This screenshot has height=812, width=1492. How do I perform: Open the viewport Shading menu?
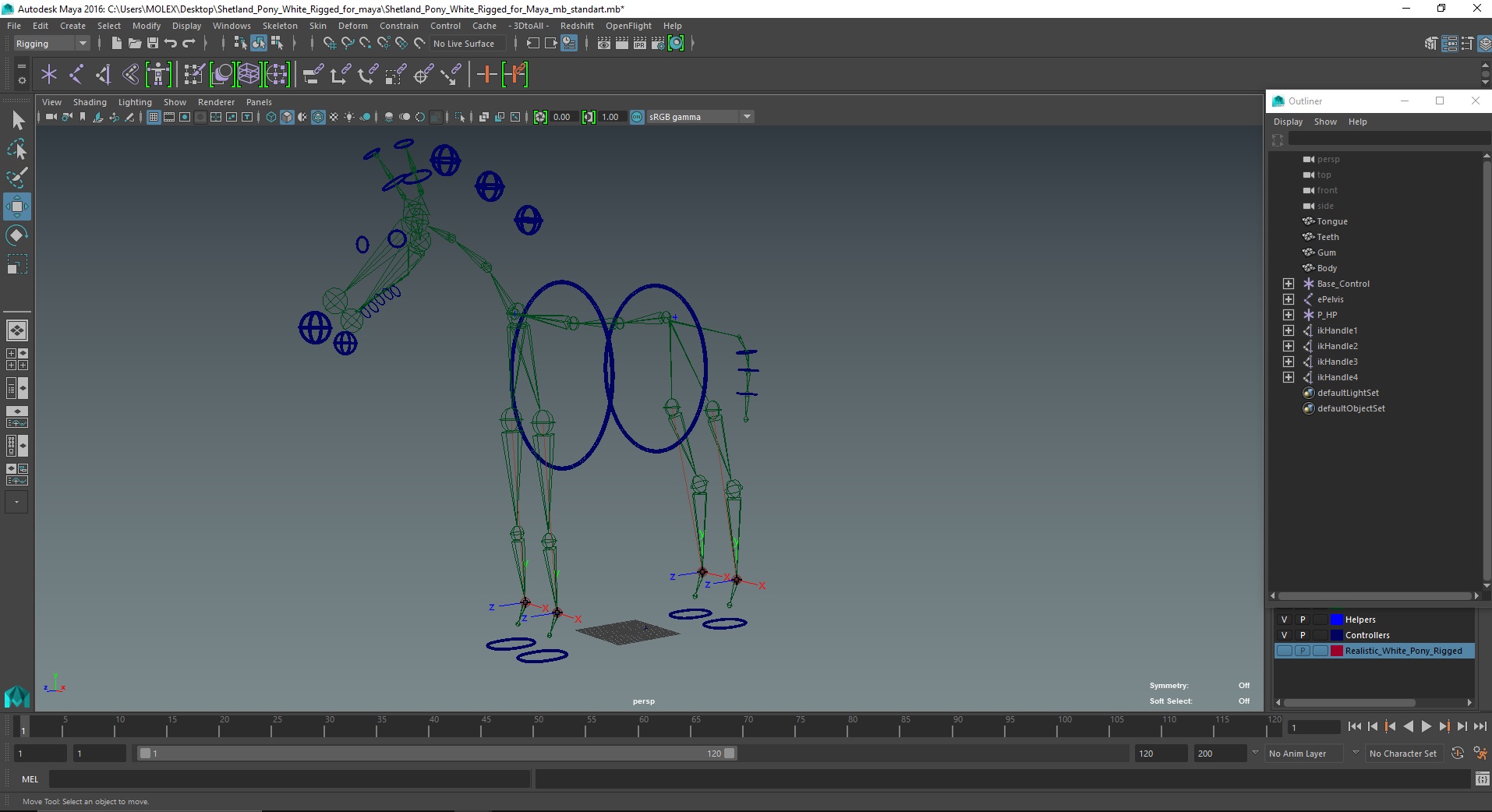click(x=90, y=102)
